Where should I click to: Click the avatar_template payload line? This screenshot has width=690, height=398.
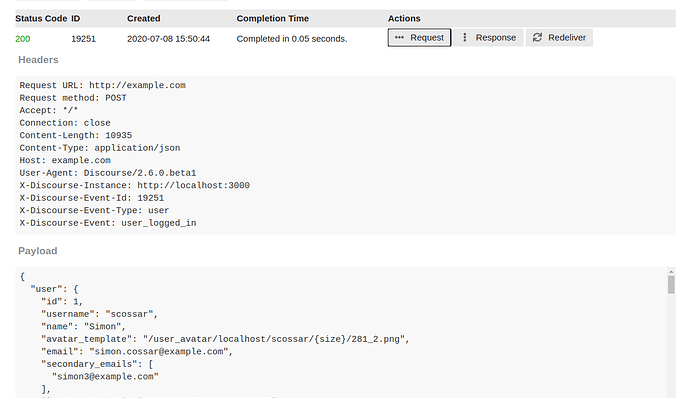(225, 339)
